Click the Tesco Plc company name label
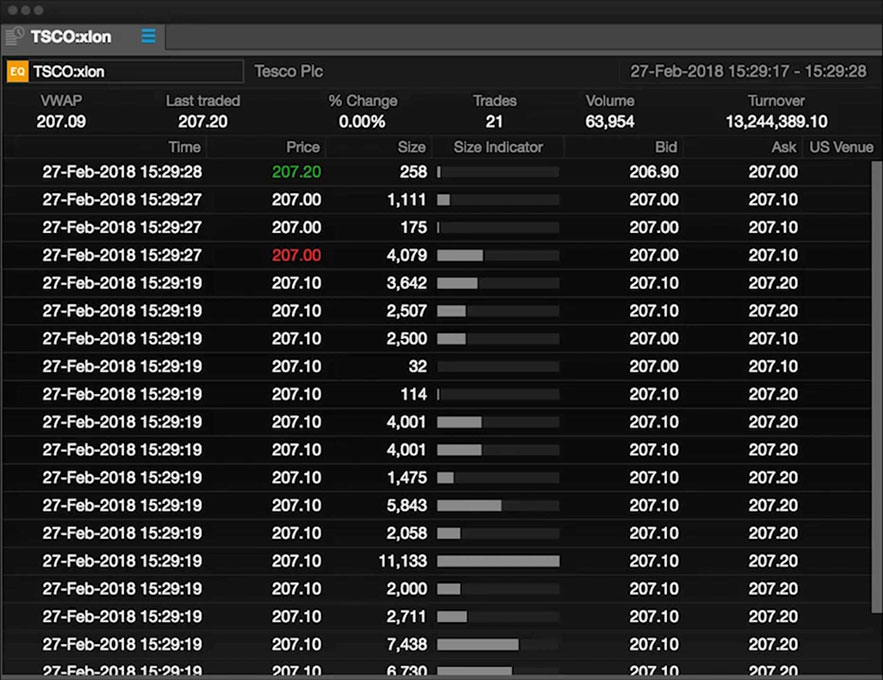The image size is (883, 680). pos(288,71)
